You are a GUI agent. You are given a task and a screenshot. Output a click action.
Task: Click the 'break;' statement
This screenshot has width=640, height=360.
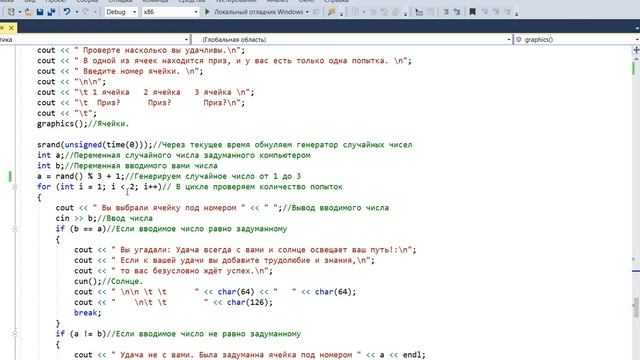click(x=87, y=313)
